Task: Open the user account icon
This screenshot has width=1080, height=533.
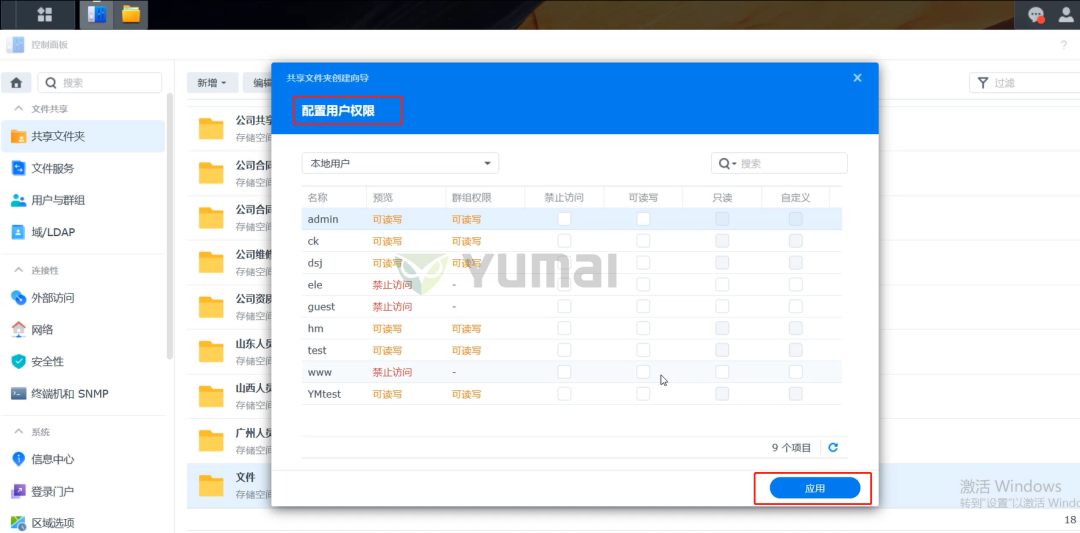Action: tap(1065, 15)
